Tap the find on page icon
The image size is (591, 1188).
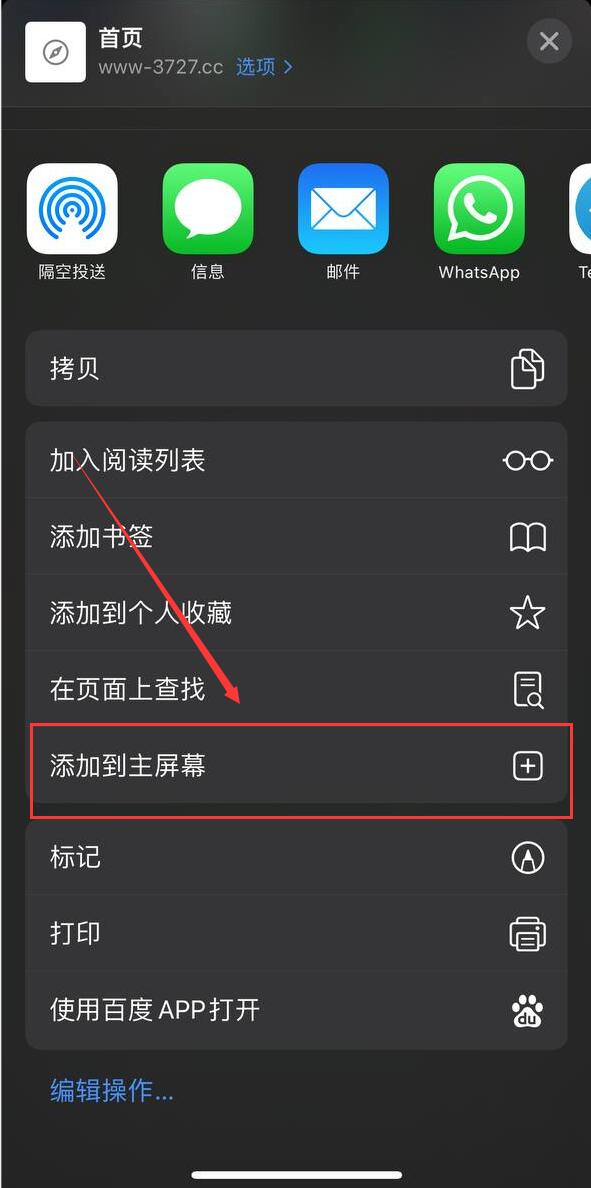[x=527, y=689]
